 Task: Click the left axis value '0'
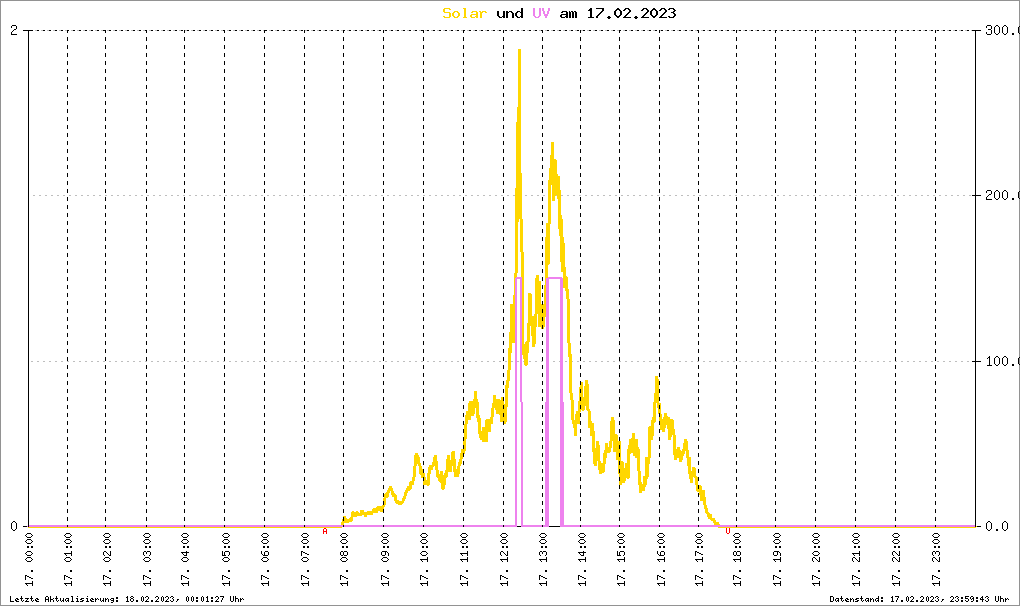14,526
